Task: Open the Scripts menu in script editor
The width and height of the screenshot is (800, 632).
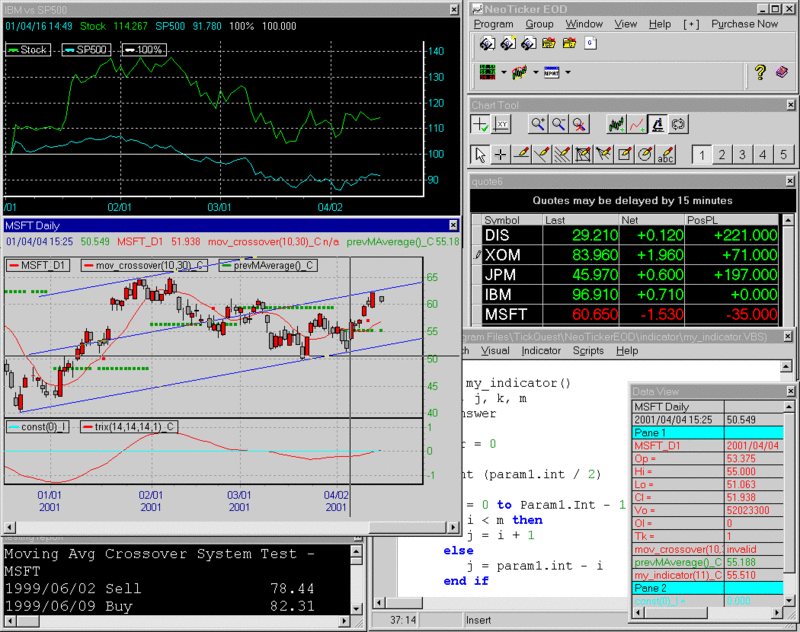Action: [x=588, y=350]
